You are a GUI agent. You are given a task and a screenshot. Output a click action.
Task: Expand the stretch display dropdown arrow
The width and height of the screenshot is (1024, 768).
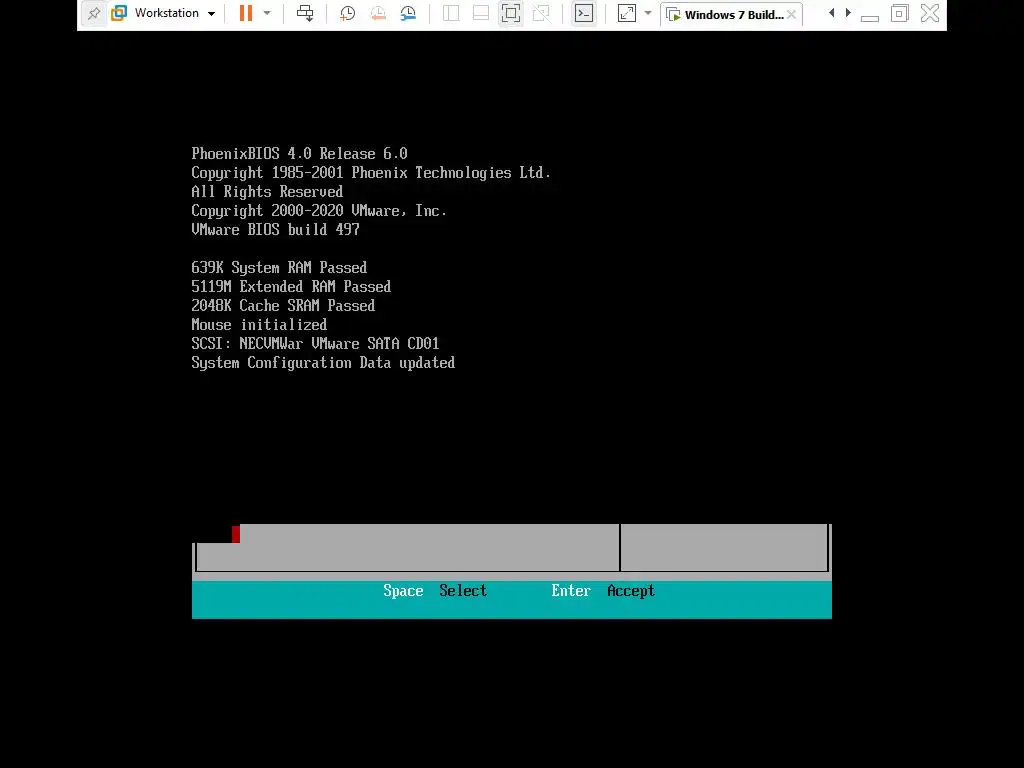coord(648,13)
